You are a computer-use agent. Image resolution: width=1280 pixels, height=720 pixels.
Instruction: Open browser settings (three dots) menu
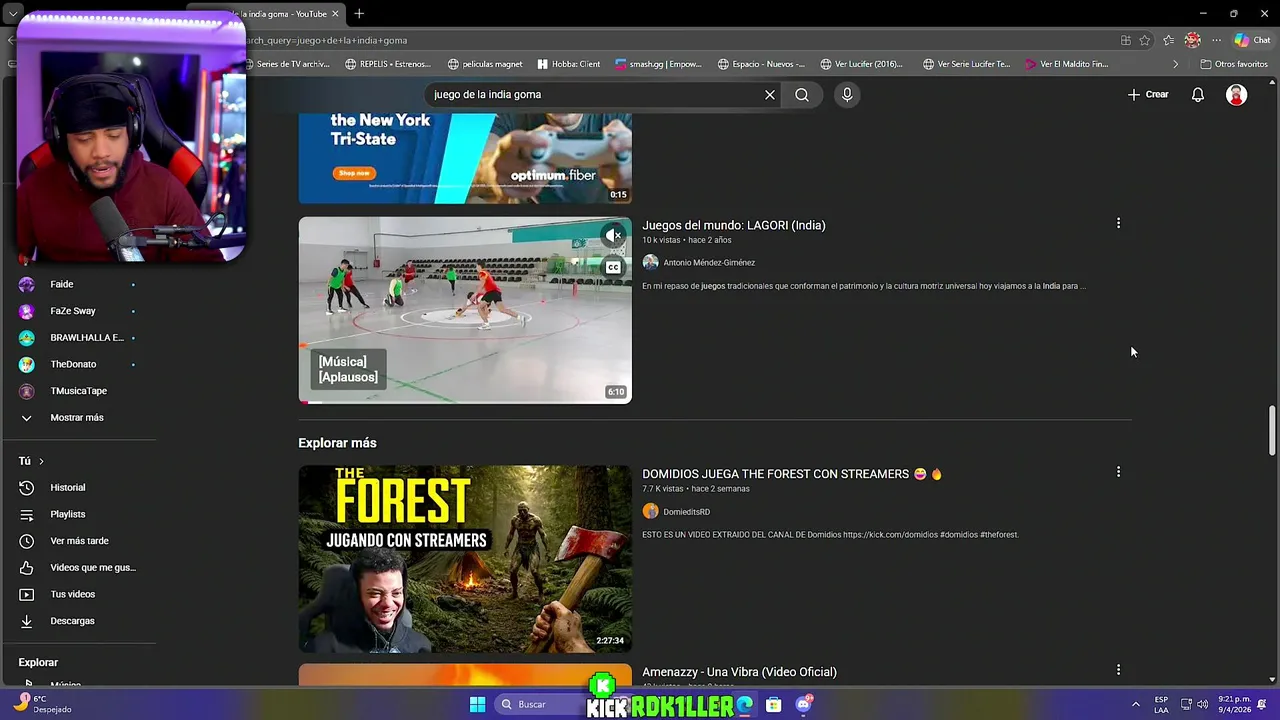[x=1216, y=40]
